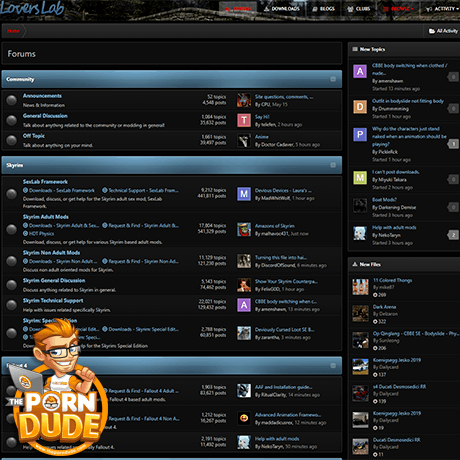Click the orange 'D' avatar in New Topics
460x460 pixels.
tap(360, 107)
